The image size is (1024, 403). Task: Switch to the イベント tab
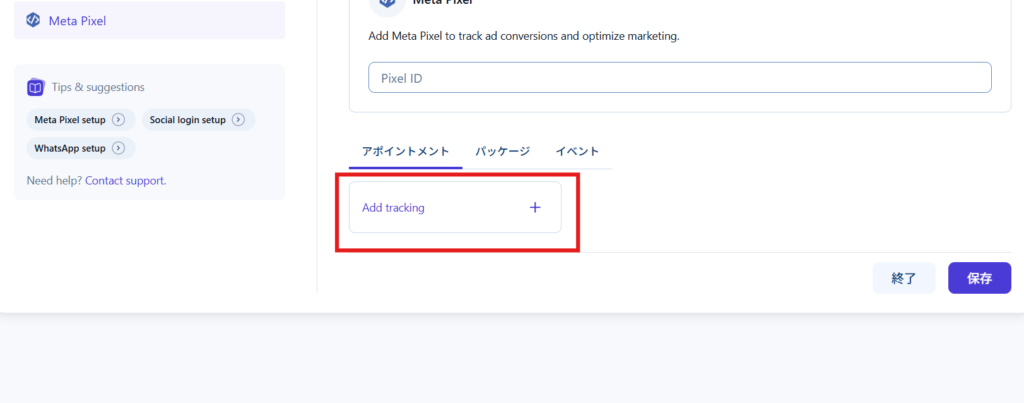click(577, 152)
